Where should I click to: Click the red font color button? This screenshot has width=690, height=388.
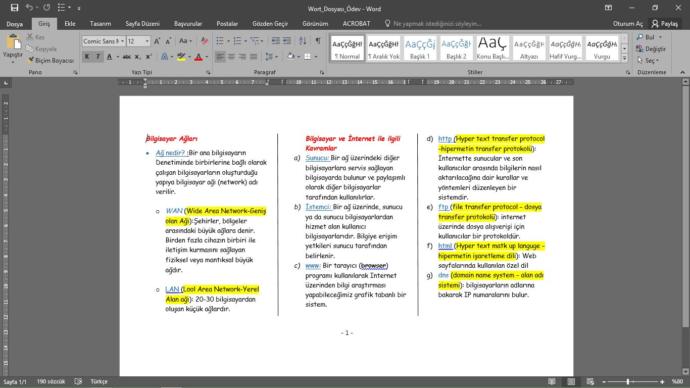(x=198, y=57)
